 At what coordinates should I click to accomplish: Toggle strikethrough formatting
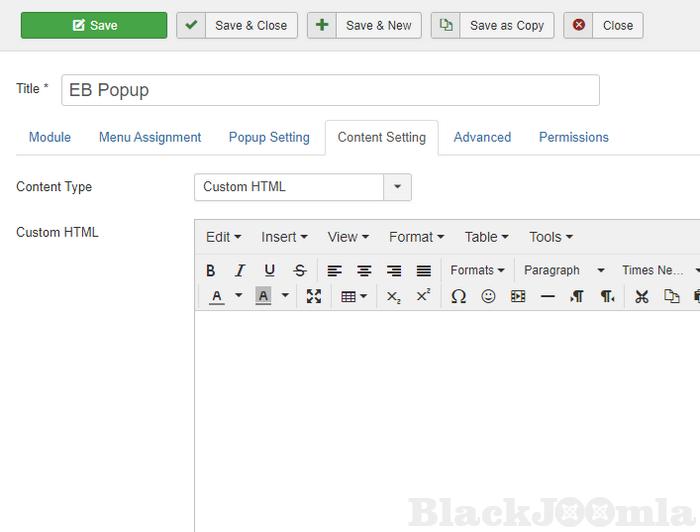(x=299, y=270)
